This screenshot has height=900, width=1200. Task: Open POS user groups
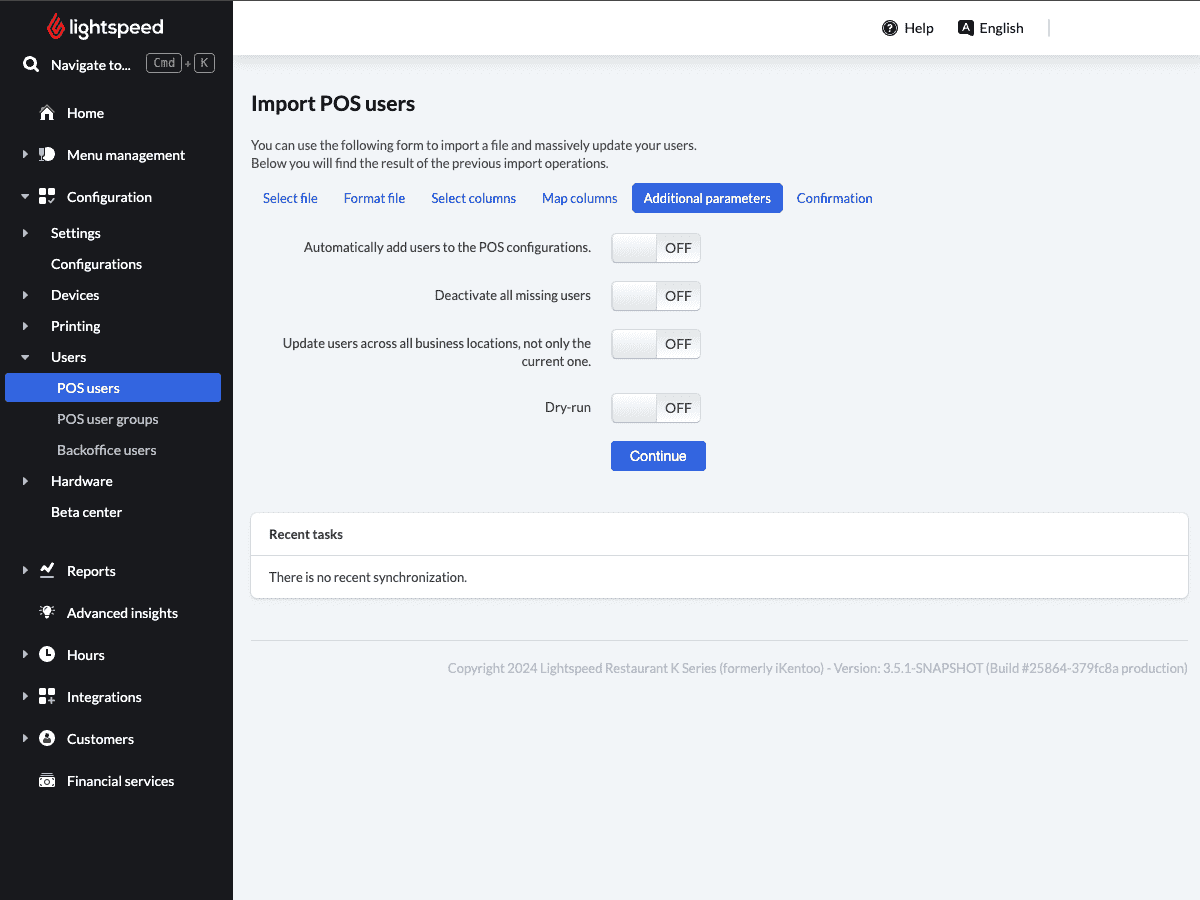click(x=107, y=419)
